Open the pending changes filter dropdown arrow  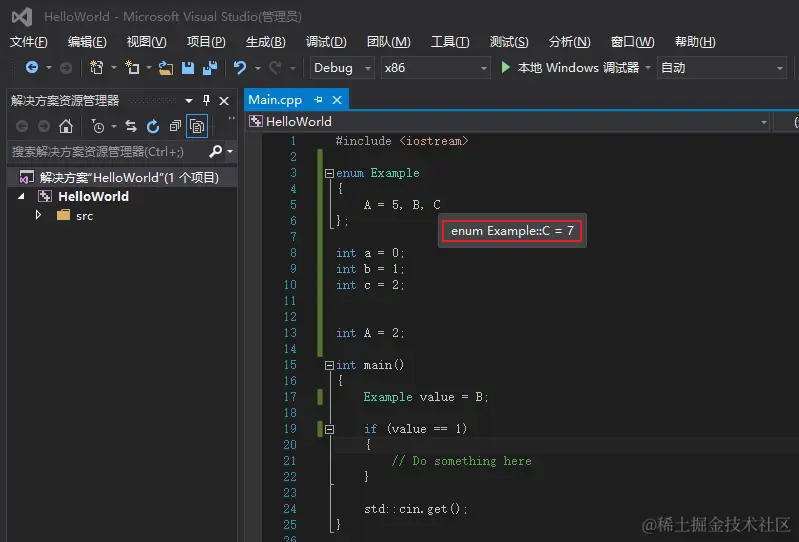click(x=114, y=126)
